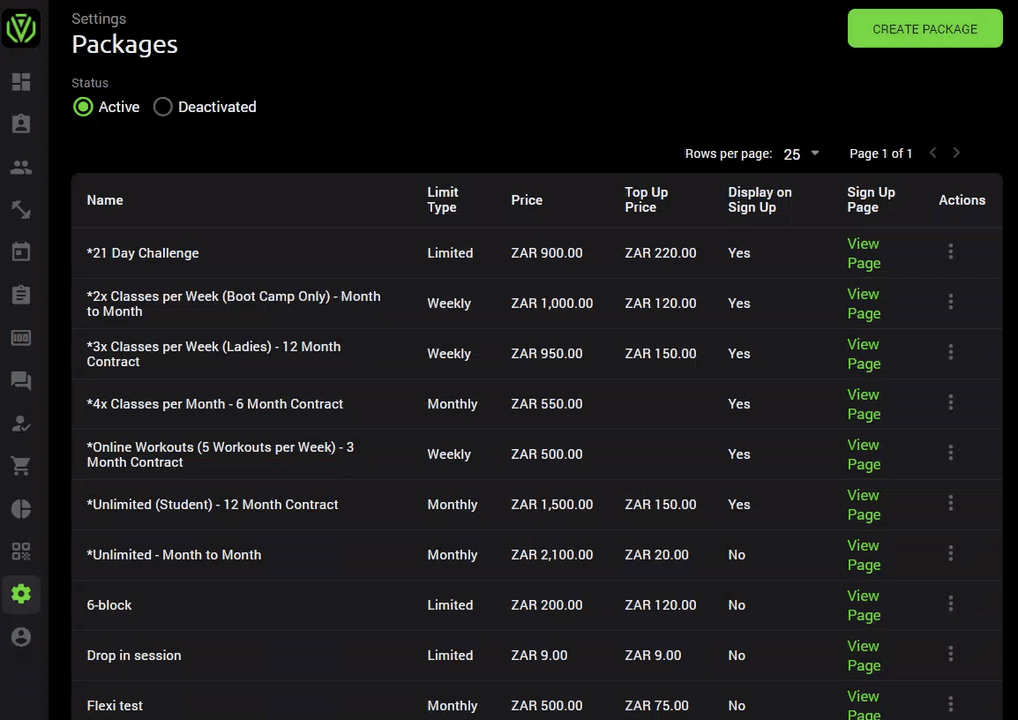The image size is (1018, 720).
Task: Open the members group icon in sidebar
Action: pos(21,168)
